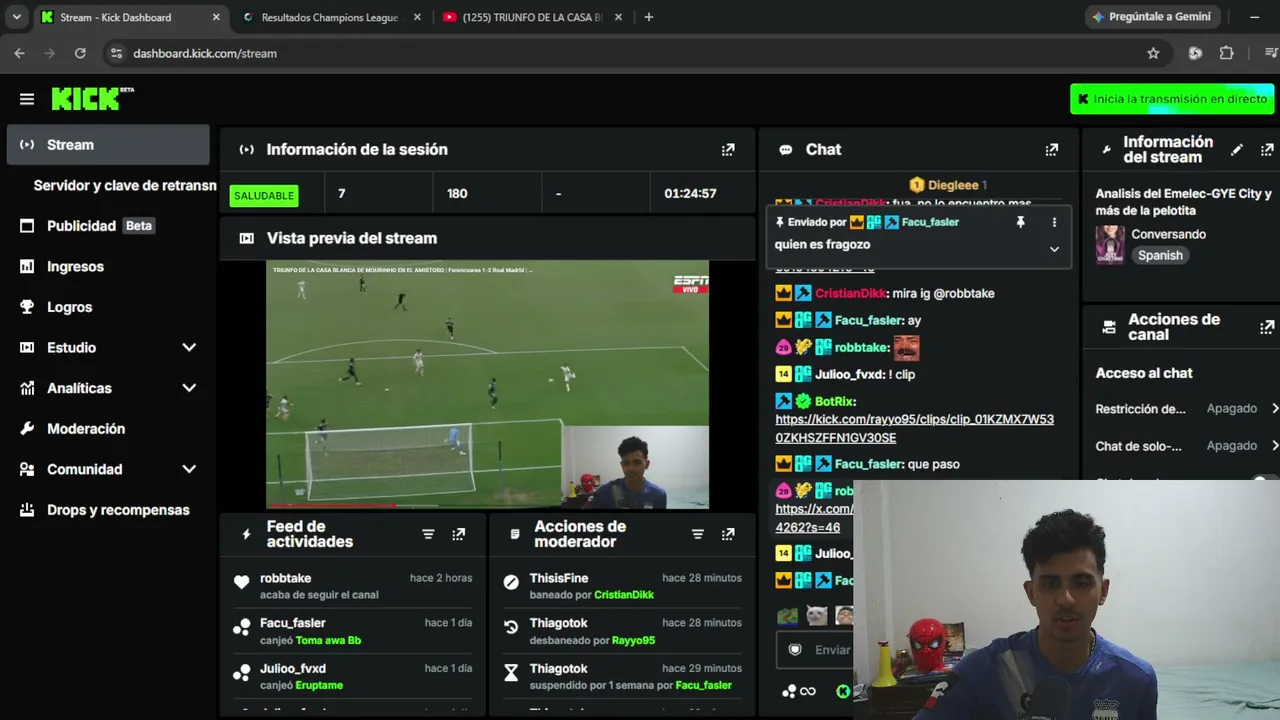
Task: Expand the Comunidad sidebar section
Action: click(189, 469)
